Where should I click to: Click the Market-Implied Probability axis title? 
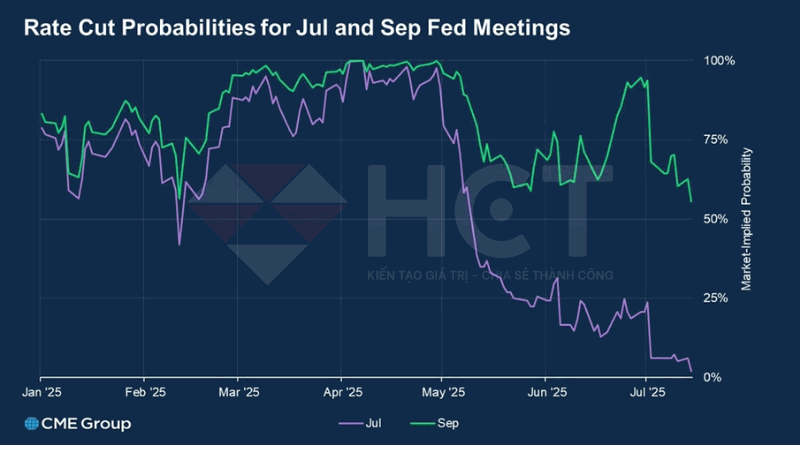point(746,219)
